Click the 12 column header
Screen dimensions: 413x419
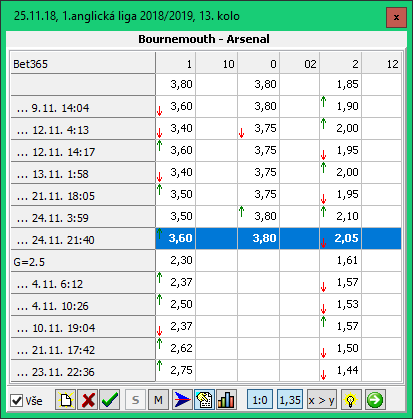point(382,63)
